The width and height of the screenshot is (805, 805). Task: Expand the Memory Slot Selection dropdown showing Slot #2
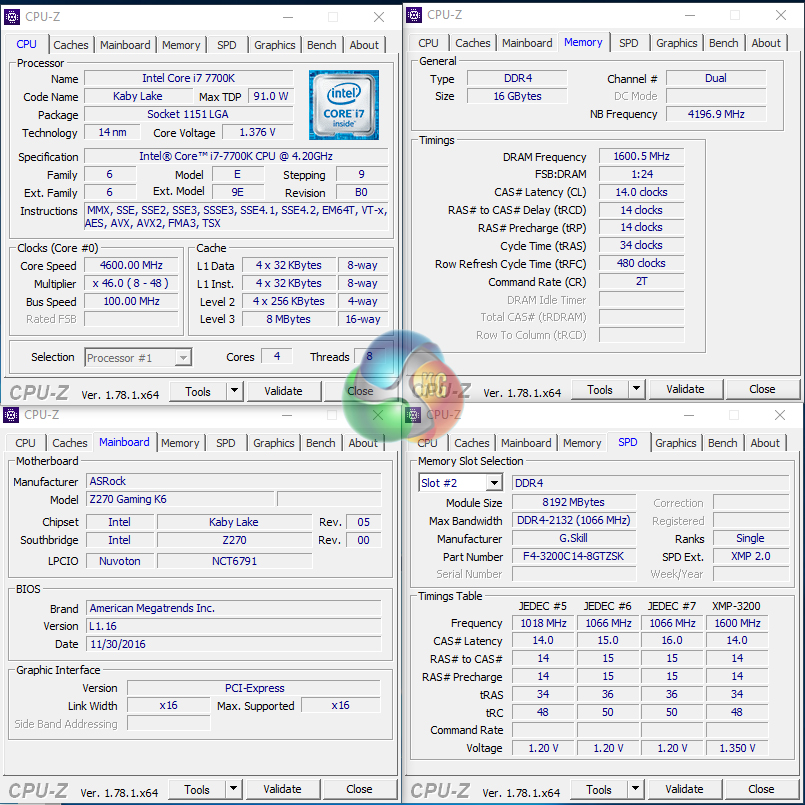click(493, 483)
